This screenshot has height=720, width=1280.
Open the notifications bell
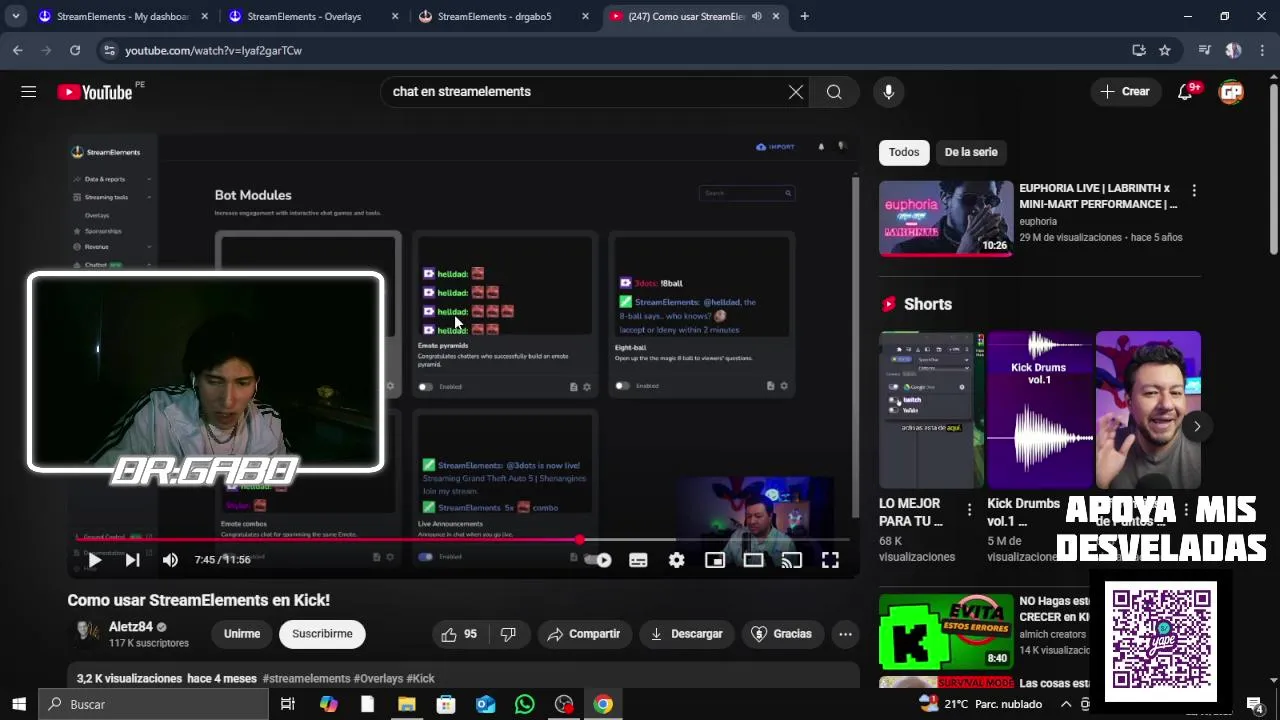[x=1185, y=92]
